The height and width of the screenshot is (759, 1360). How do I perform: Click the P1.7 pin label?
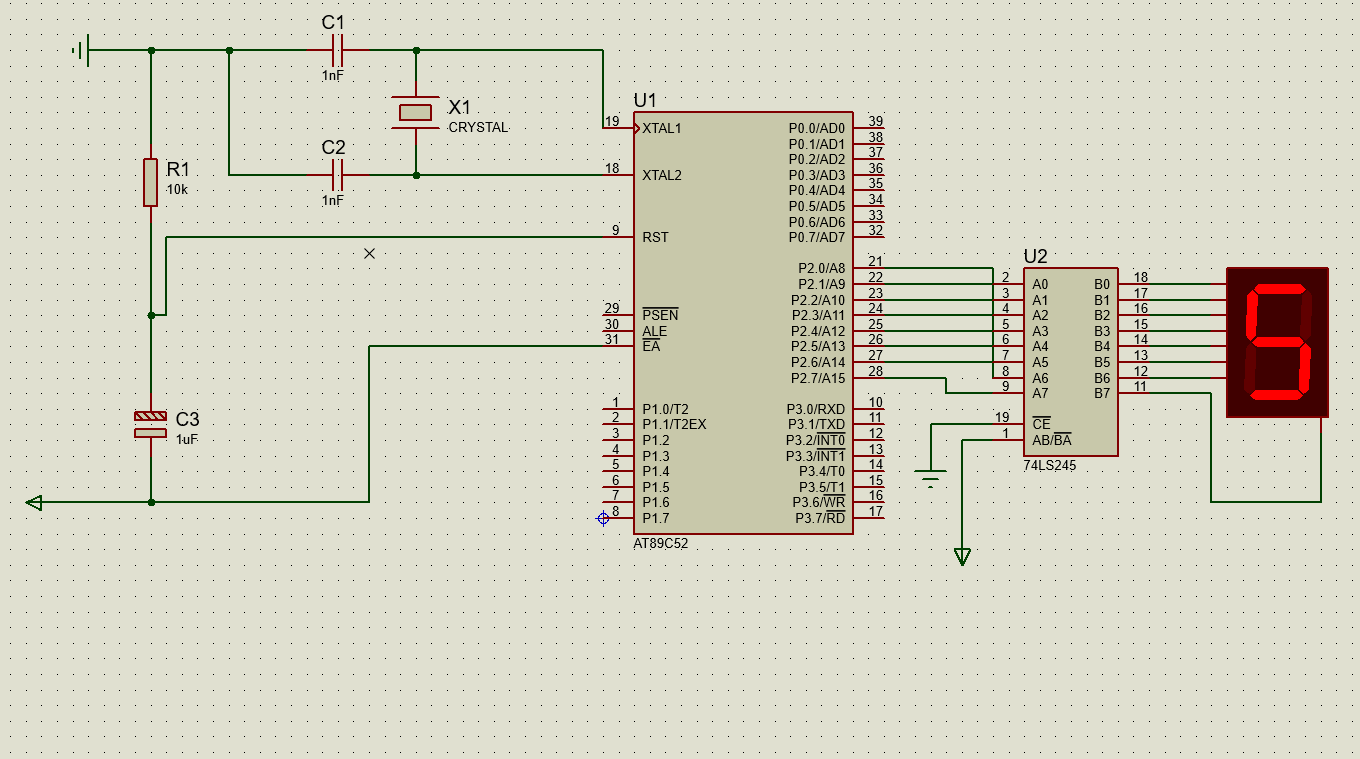pos(656,518)
